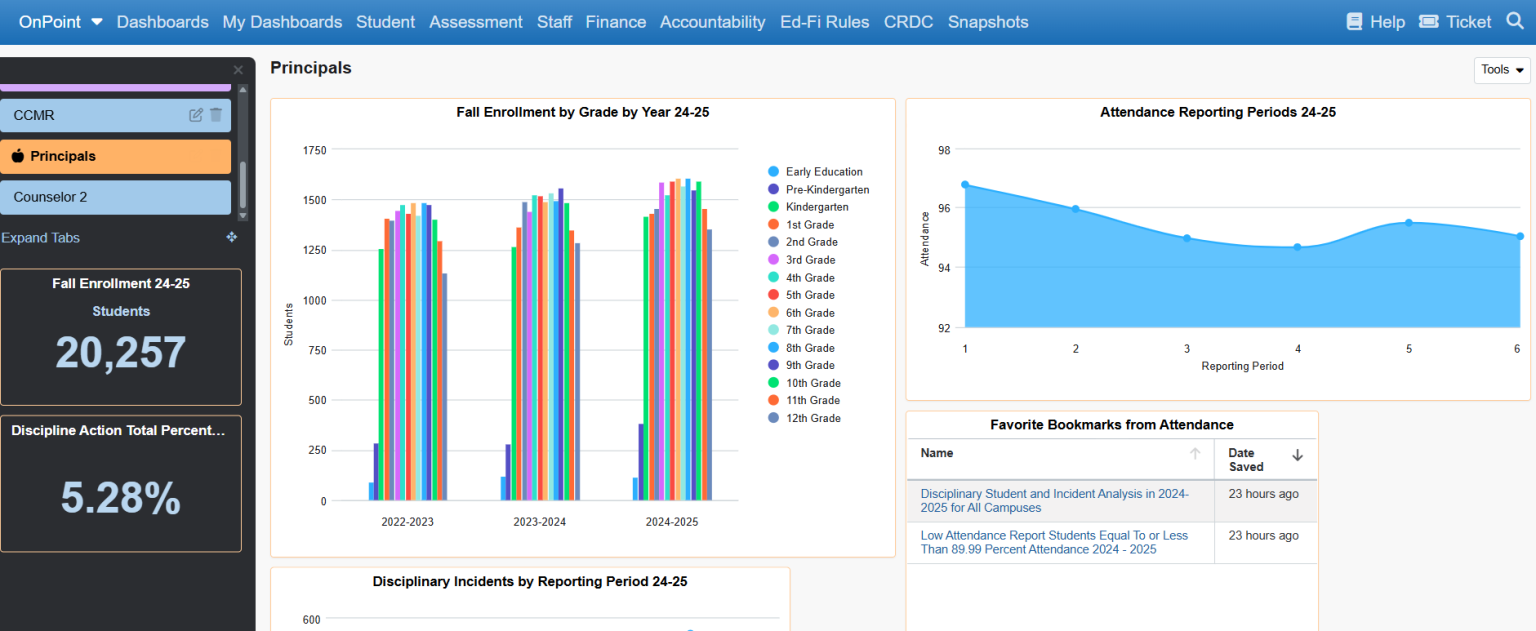The width and height of the screenshot is (1536, 631).
Task: Open Help using the book icon
Action: click(x=1356, y=21)
